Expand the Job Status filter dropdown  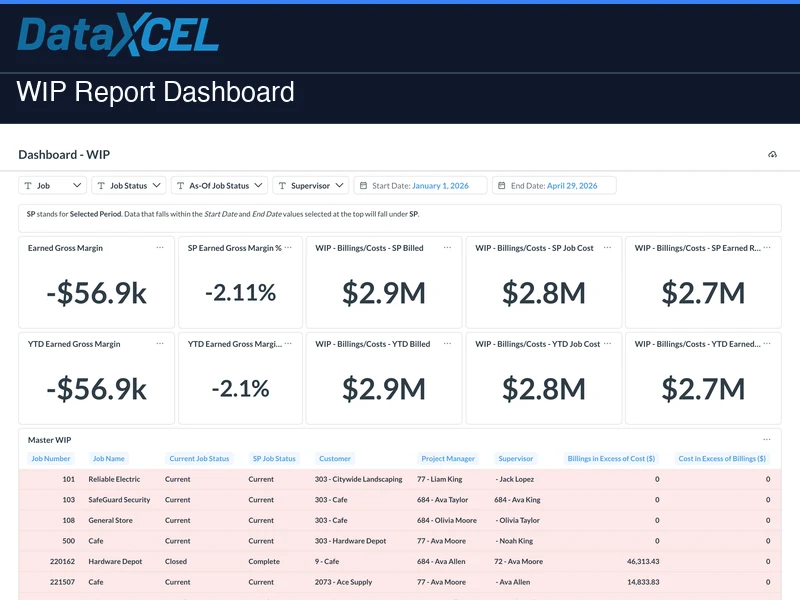click(x=129, y=186)
